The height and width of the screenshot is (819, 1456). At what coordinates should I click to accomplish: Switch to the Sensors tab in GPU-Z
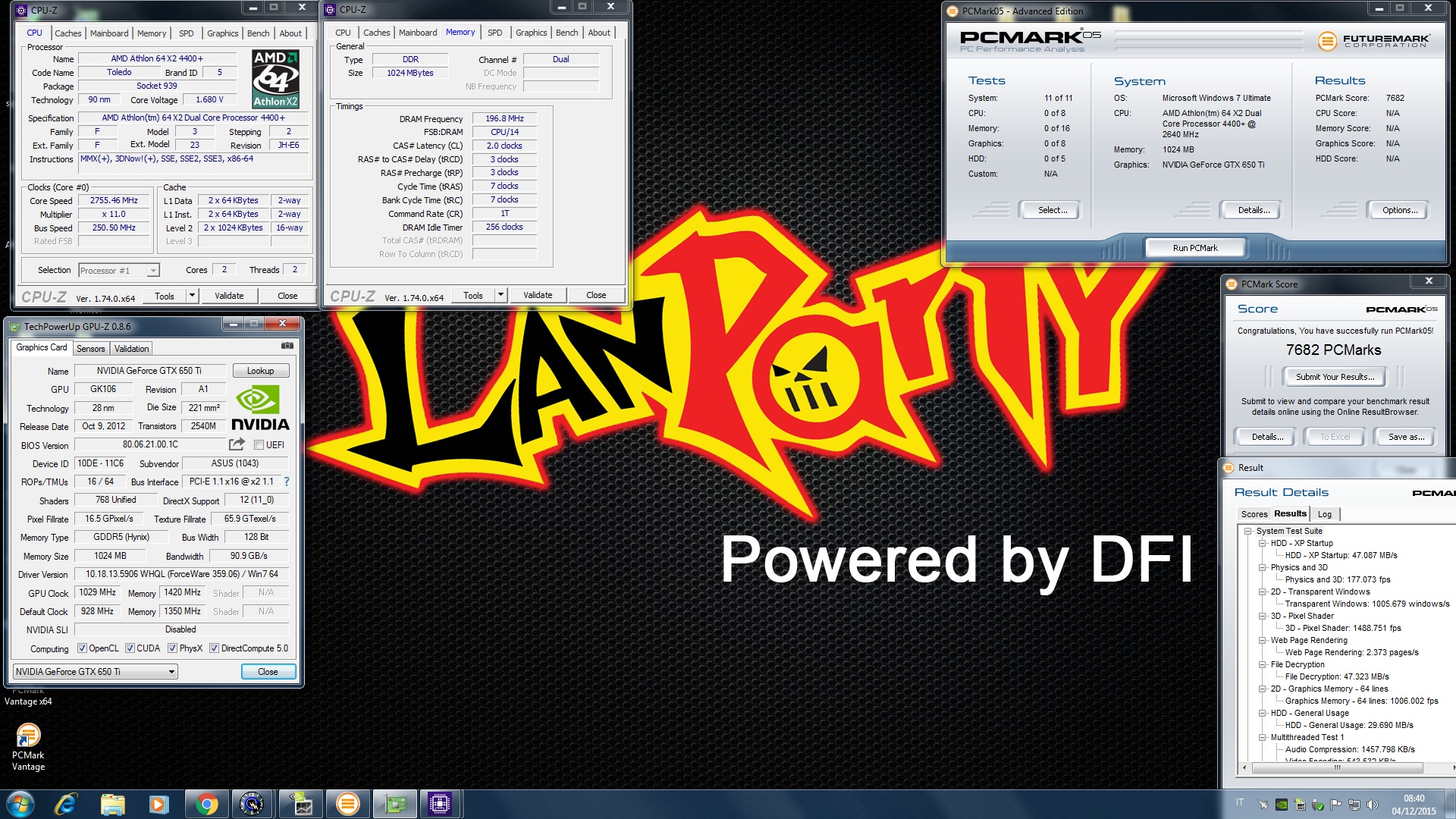coord(90,349)
